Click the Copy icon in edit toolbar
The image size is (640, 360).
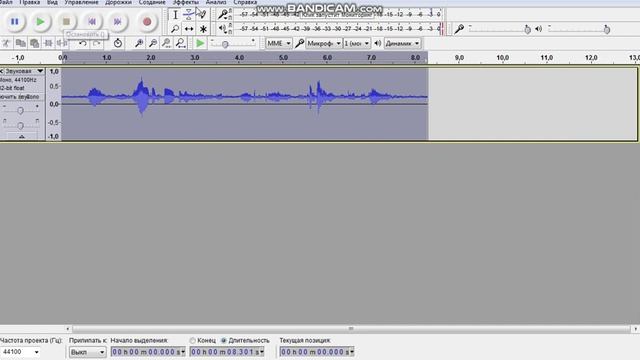pos(20,43)
